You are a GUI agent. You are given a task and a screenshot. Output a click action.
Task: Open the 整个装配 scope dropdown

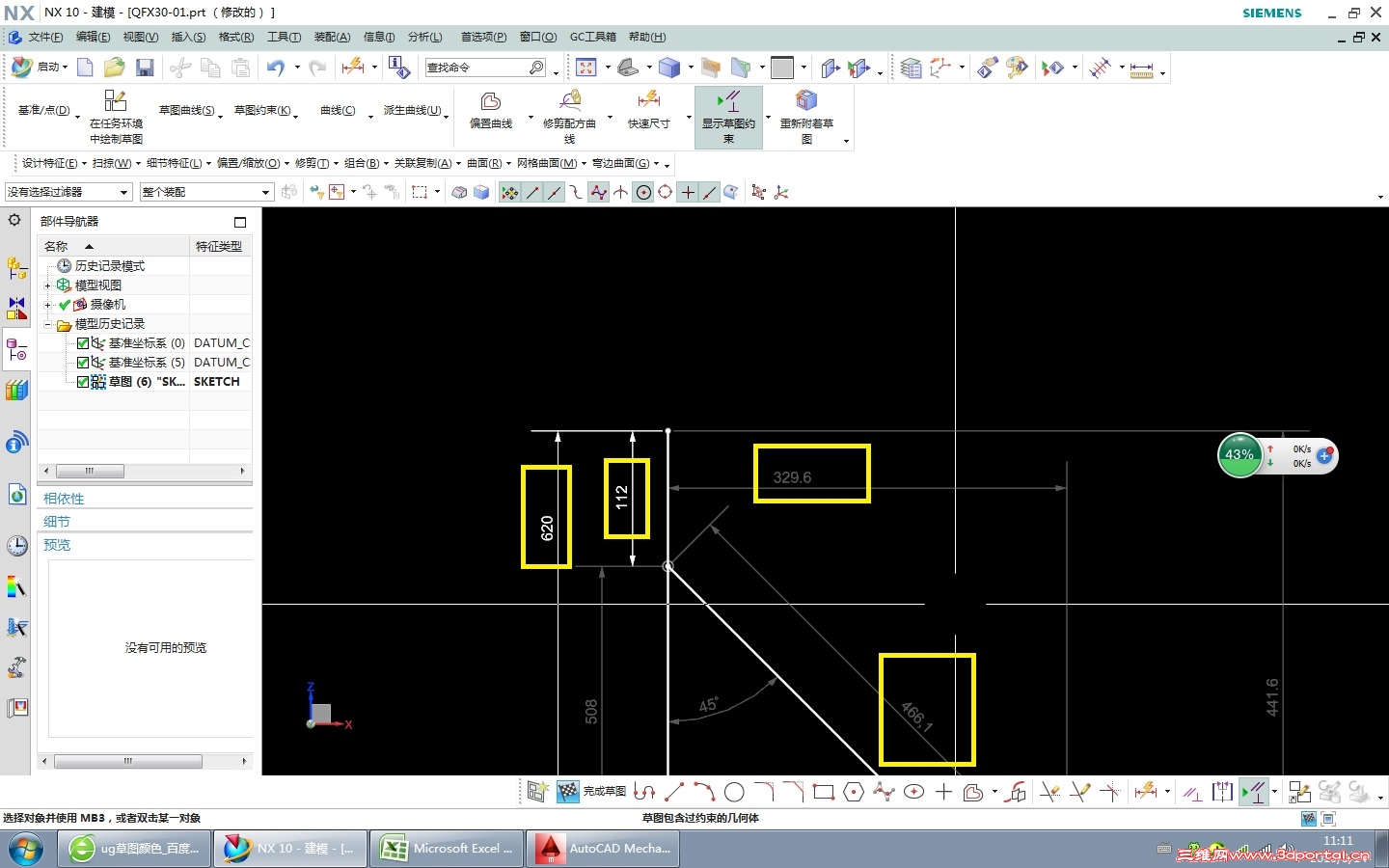206,192
